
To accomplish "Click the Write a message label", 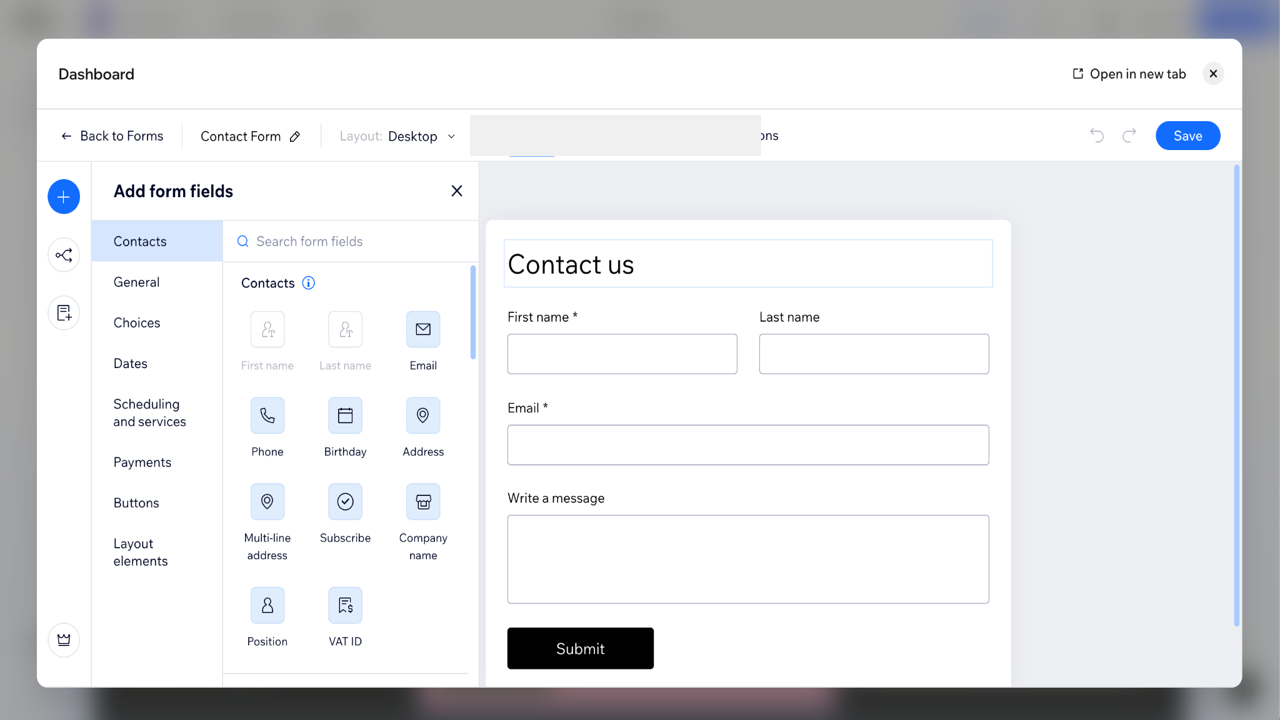I will tap(556, 498).
